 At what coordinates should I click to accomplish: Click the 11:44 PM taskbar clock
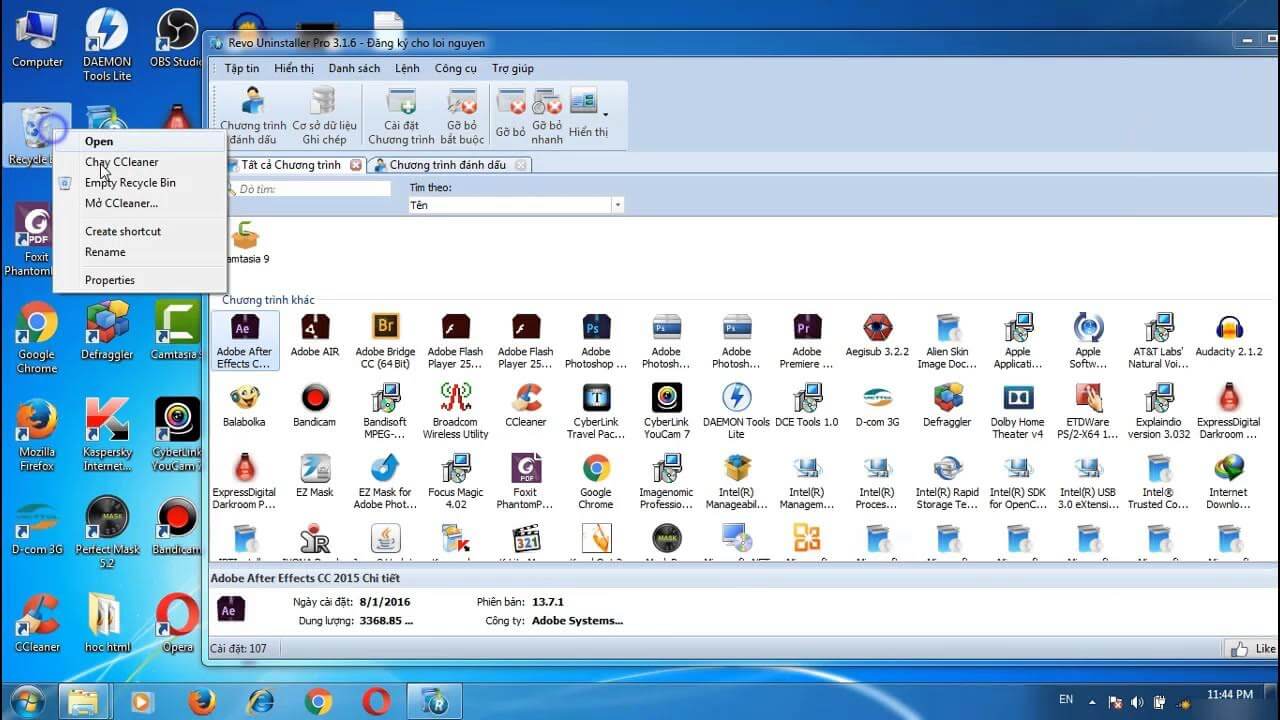(x=1230, y=695)
